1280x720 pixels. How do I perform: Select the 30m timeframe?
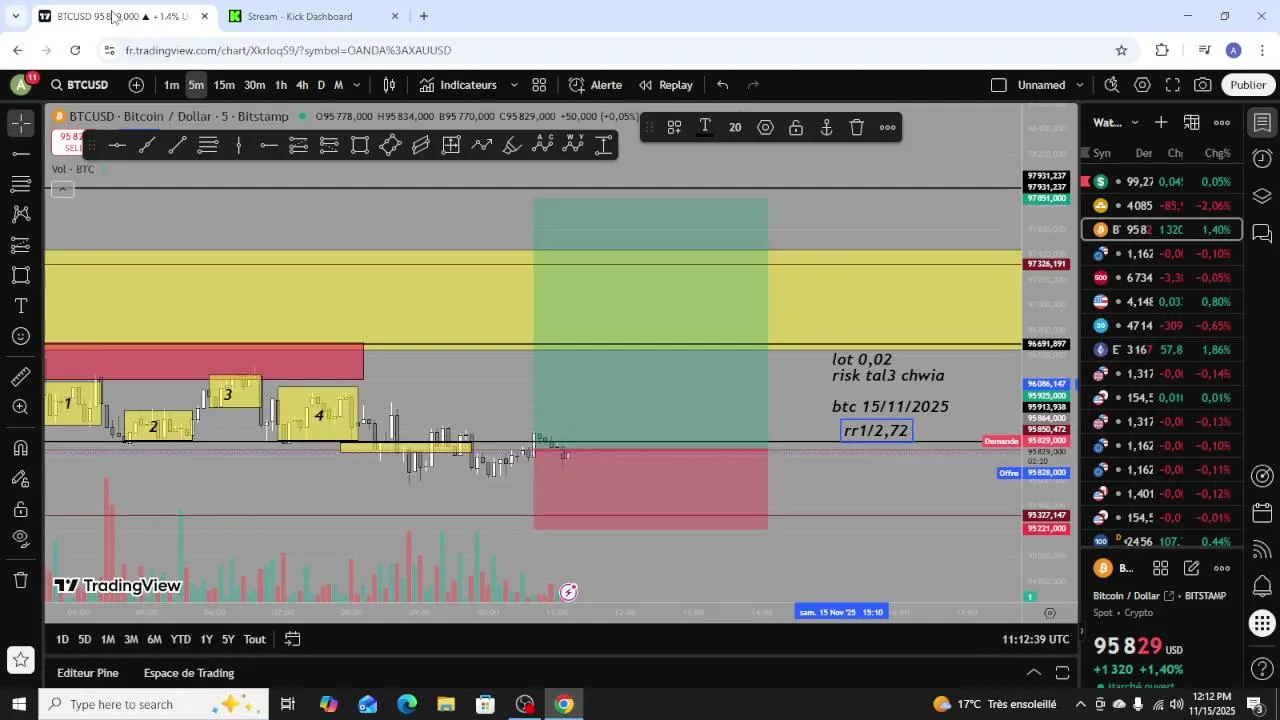pyautogui.click(x=255, y=85)
